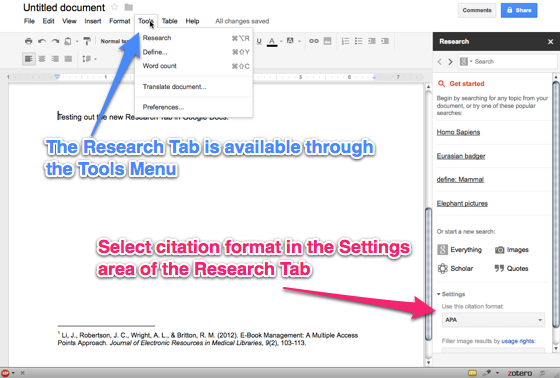The height and width of the screenshot is (378, 560).
Task: Start a Quotes search
Action: [511, 268]
